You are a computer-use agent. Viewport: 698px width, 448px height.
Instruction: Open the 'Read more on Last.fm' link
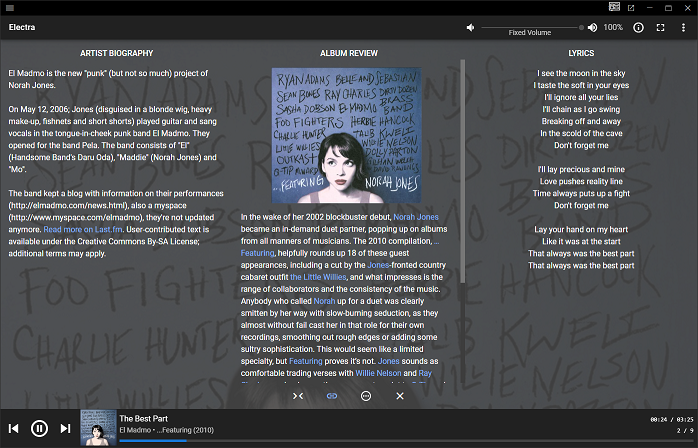83,229
